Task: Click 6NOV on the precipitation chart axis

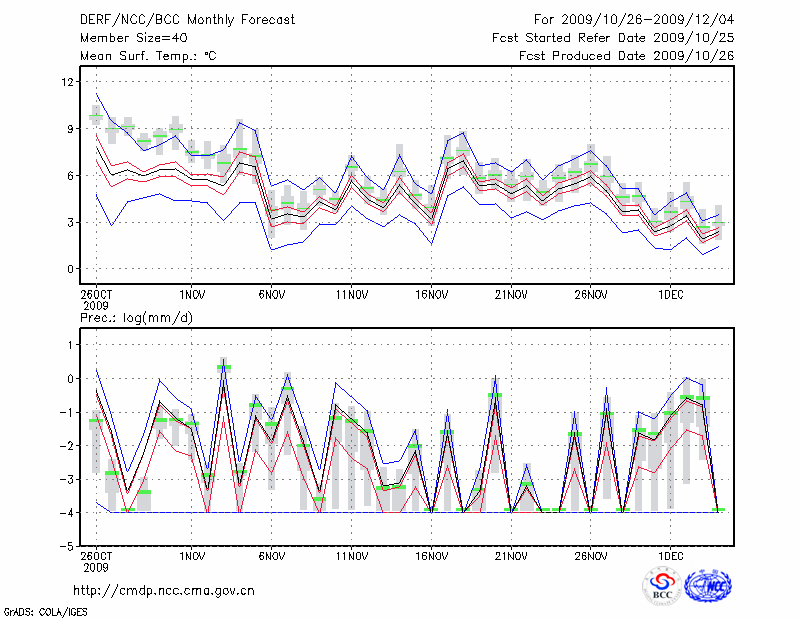Action: [x=272, y=555]
